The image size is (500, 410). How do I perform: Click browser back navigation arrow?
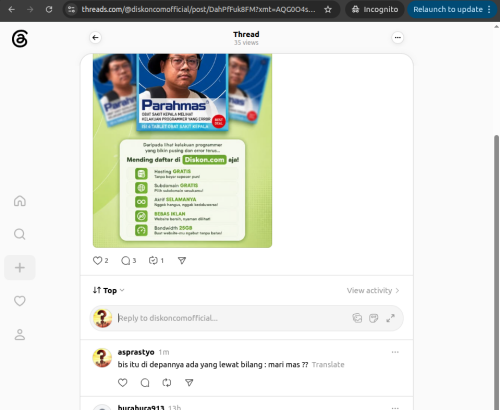click(x=12, y=9)
